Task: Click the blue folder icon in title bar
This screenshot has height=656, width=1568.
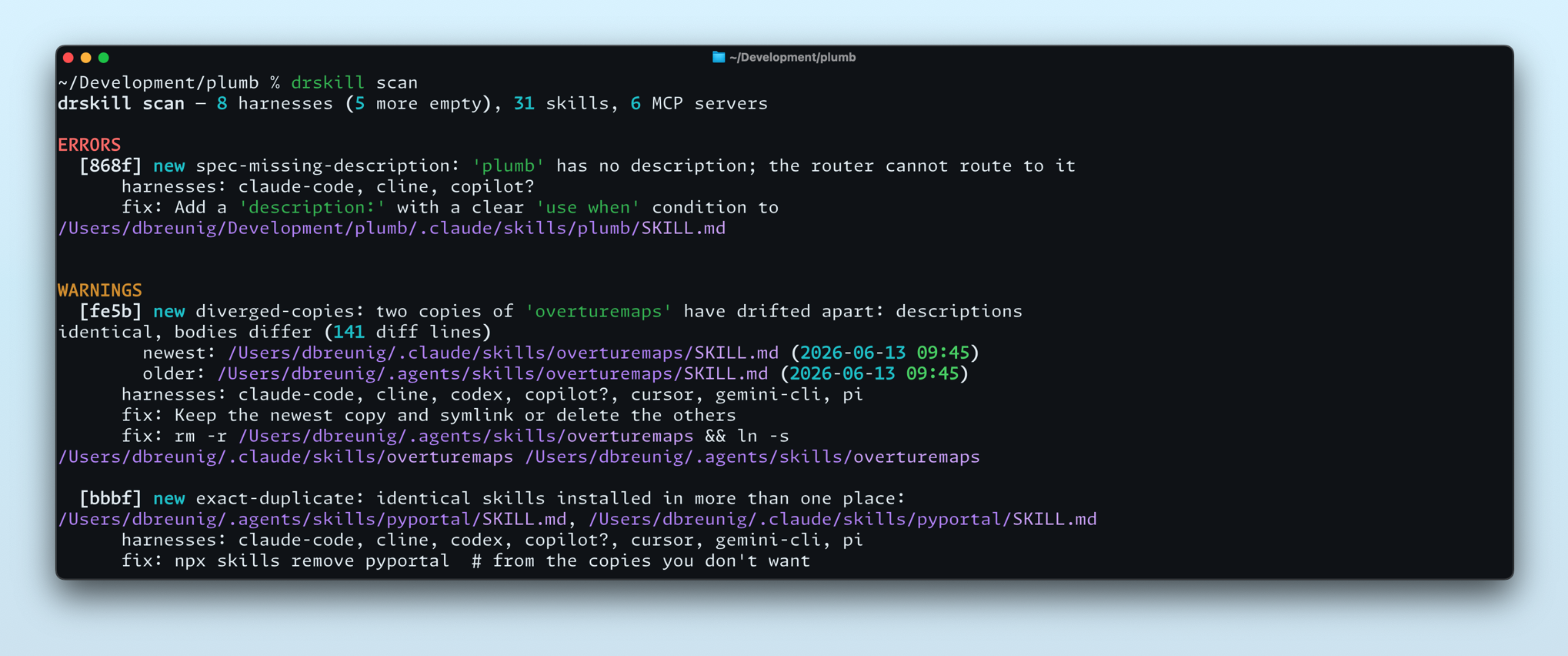Action: pyautogui.click(x=719, y=57)
